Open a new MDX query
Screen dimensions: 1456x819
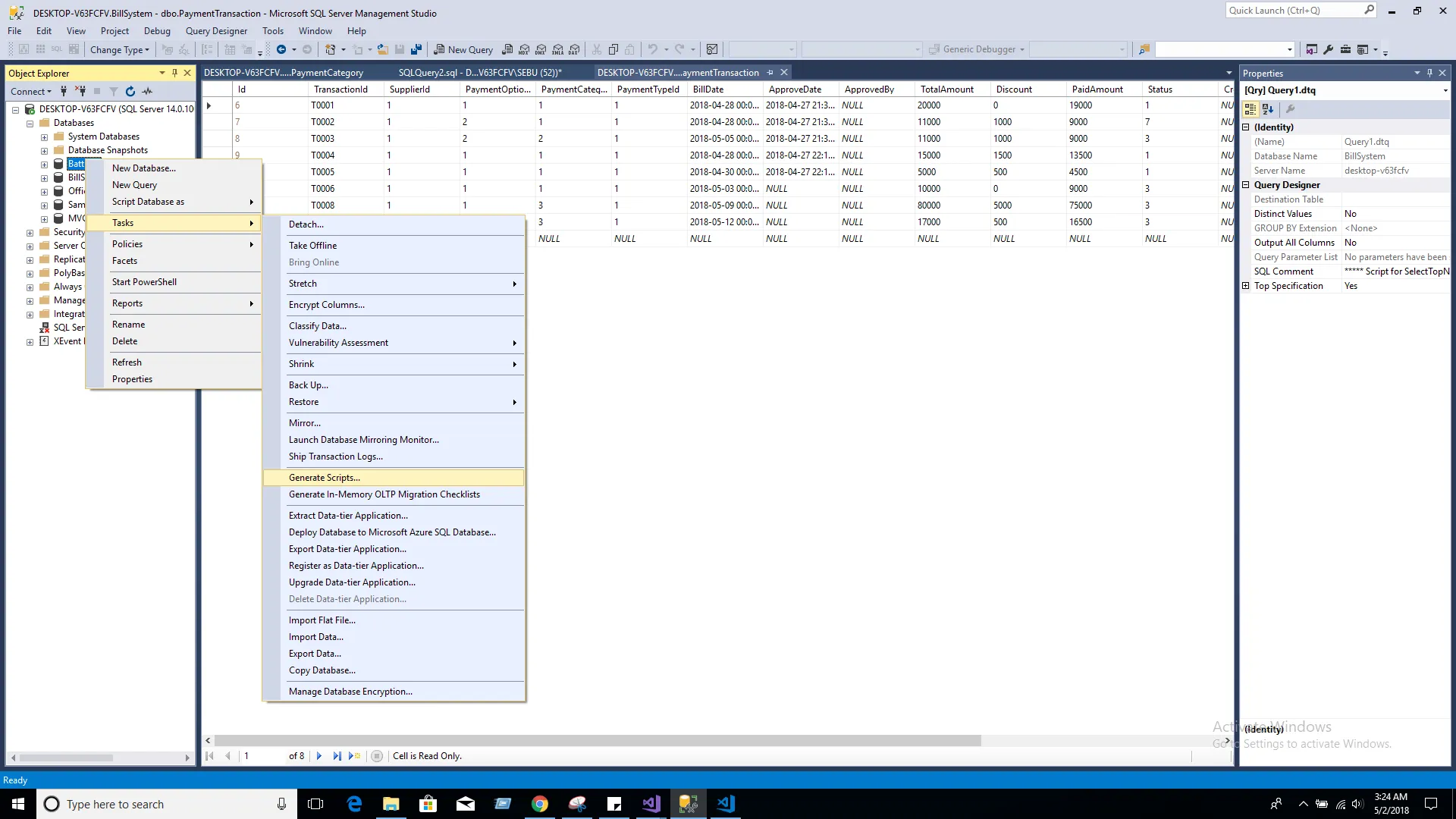point(524,49)
